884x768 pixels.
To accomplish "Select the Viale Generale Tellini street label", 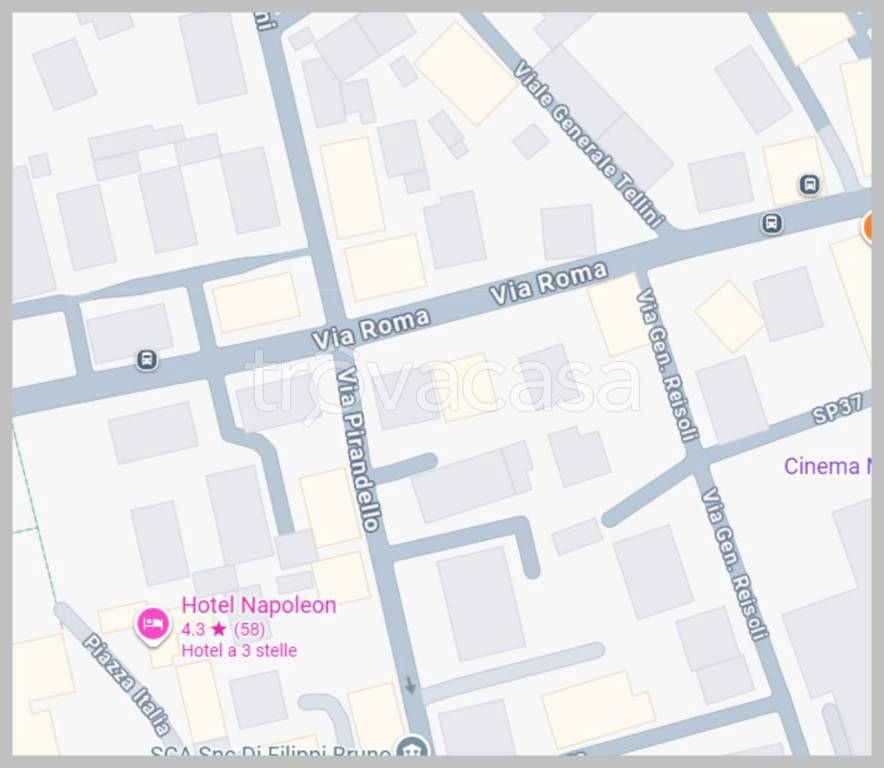I will (589, 145).
